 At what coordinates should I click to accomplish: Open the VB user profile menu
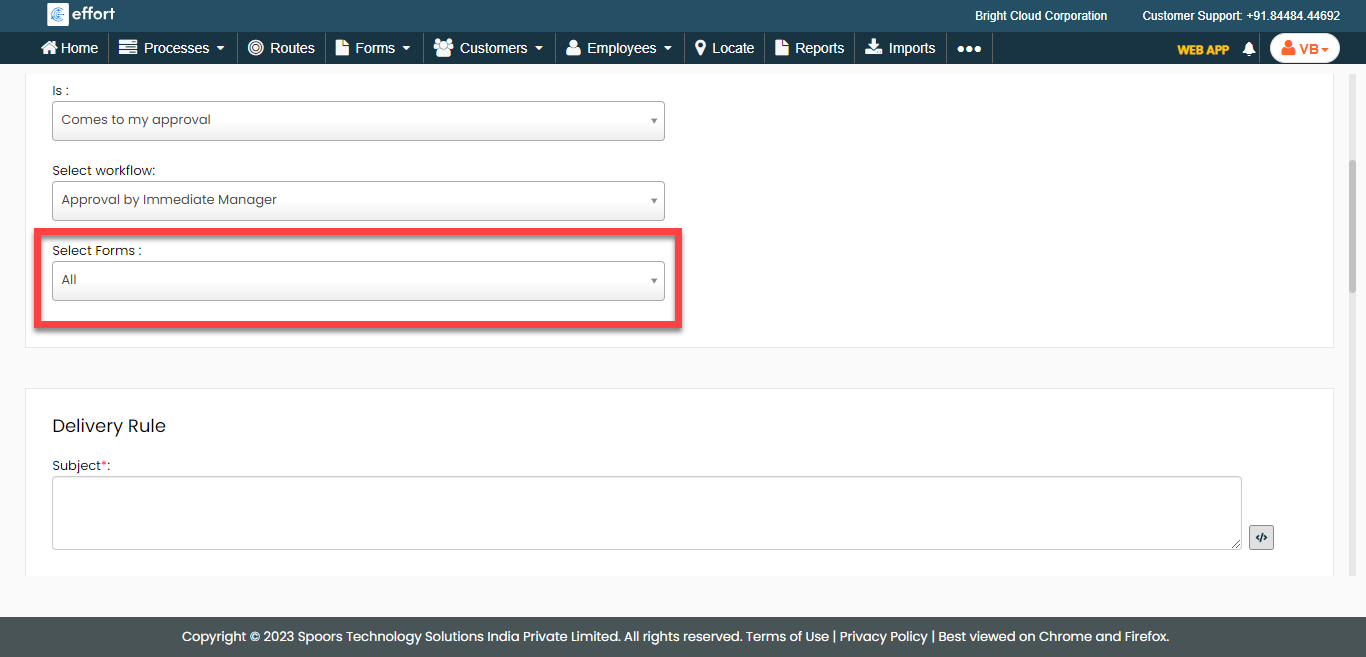click(x=1304, y=49)
